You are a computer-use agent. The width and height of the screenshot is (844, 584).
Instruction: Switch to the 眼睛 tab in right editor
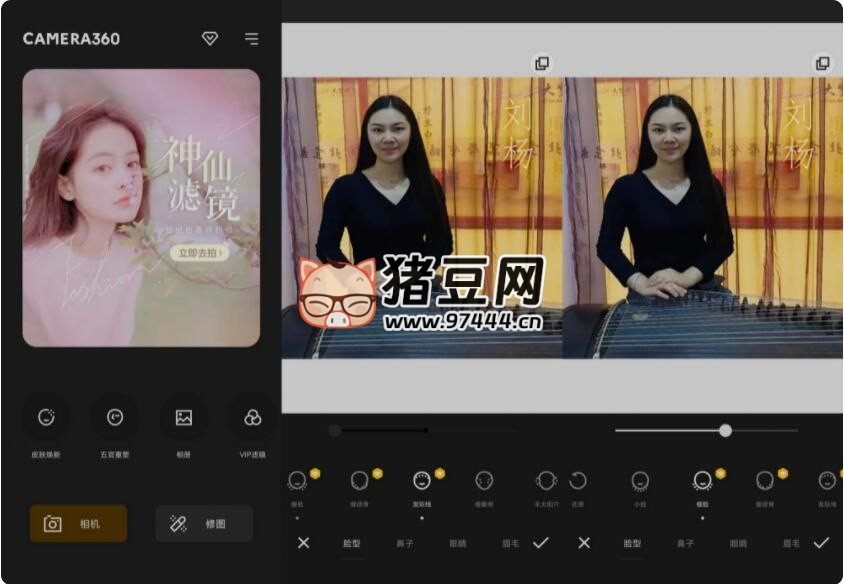[x=738, y=544]
